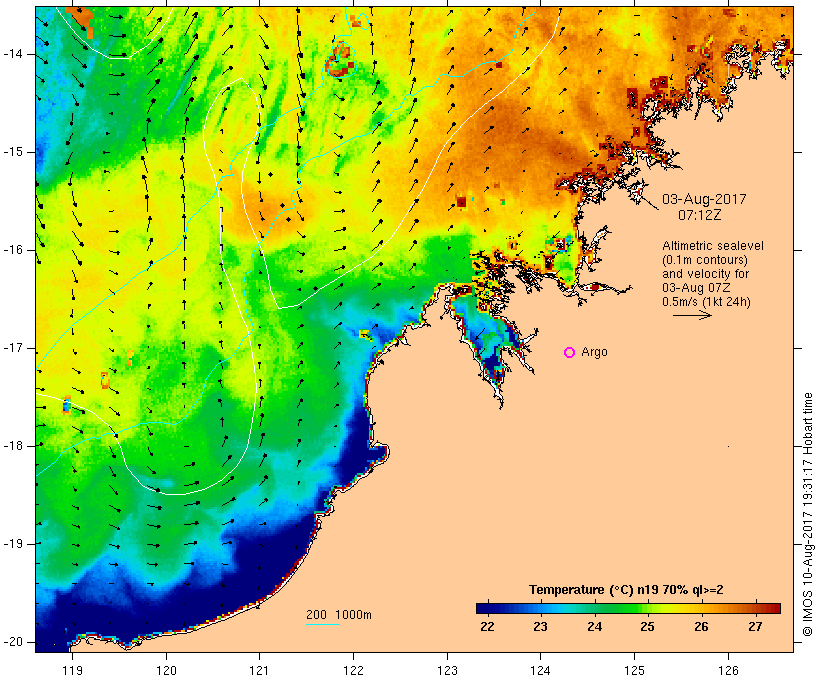Click the -14 latitude axis label
The width and height of the screenshot is (820, 680).
coord(15,54)
